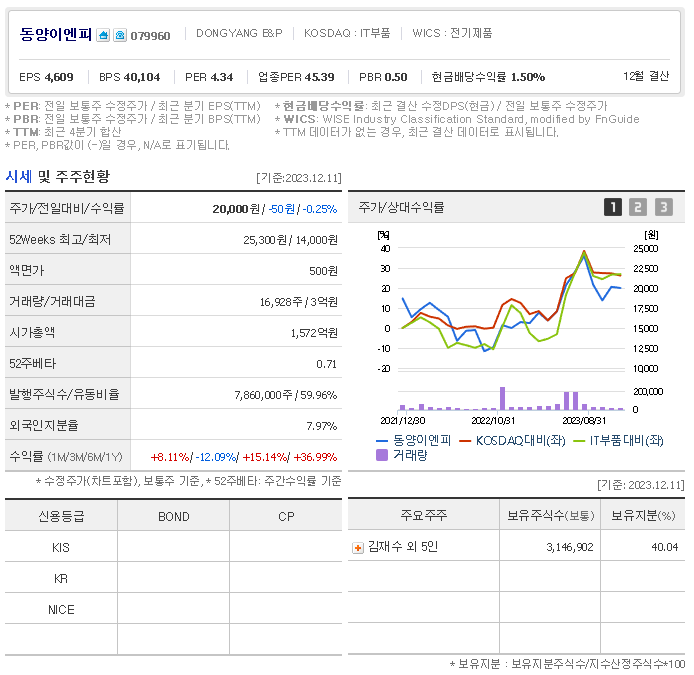Click the CP column header
The width and height of the screenshot is (694, 675).
[286, 517]
